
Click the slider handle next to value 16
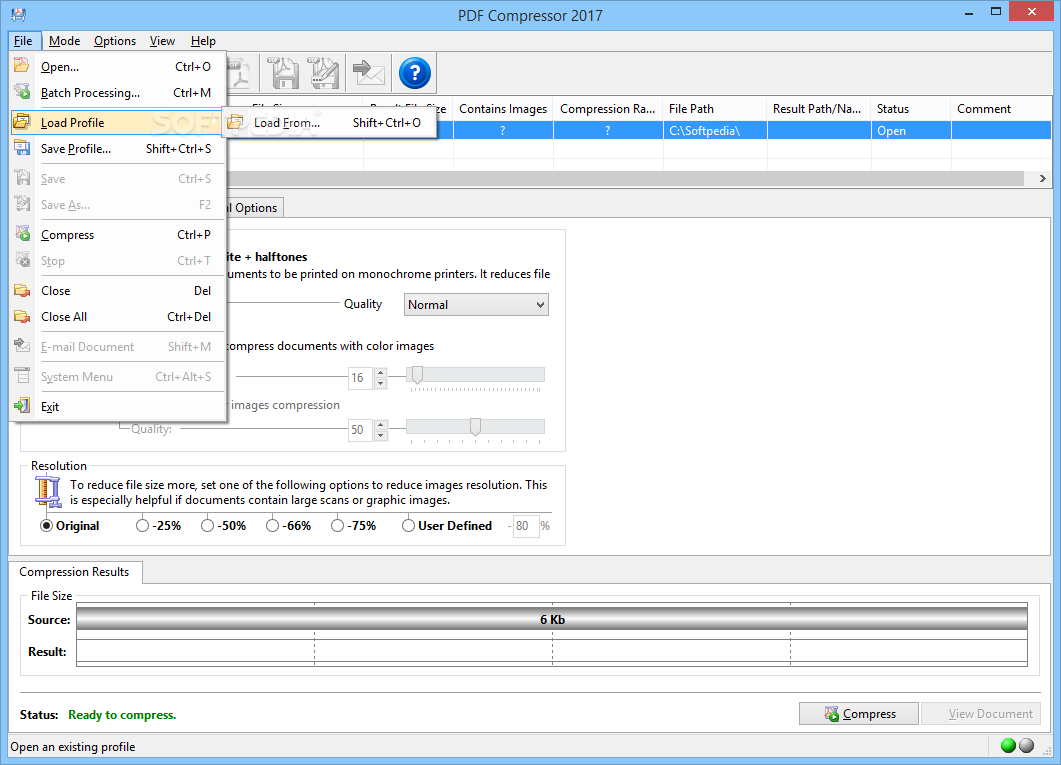point(417,375)
